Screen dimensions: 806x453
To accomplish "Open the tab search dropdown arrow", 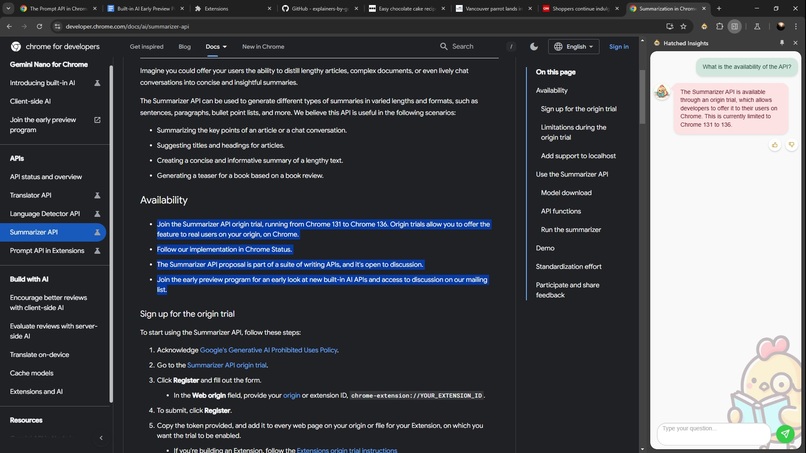I will (x=8, y=8).
